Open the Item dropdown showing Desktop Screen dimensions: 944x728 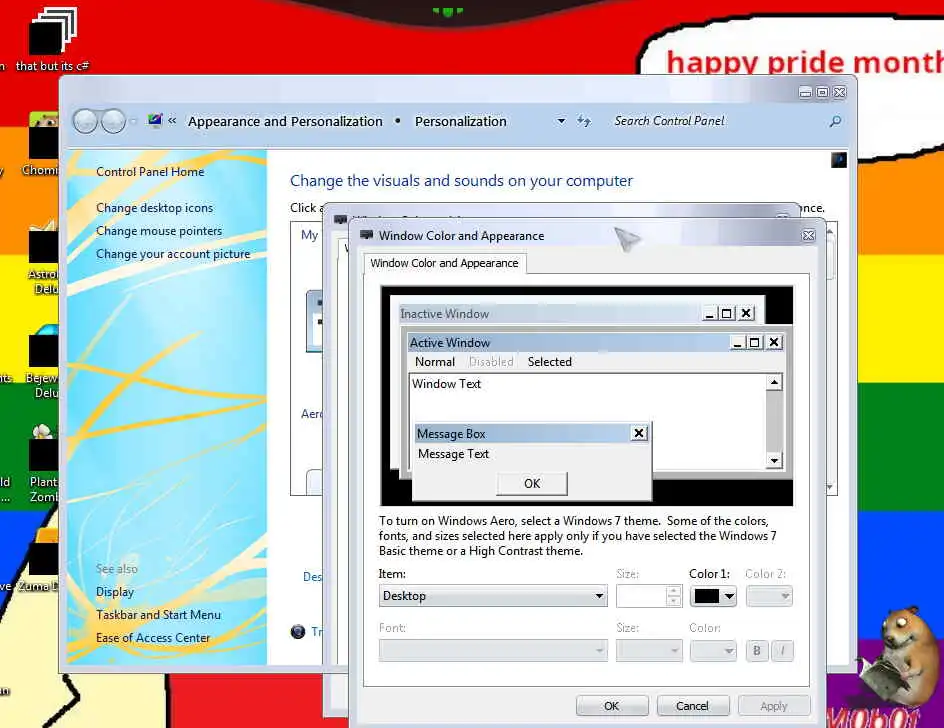pyautogui.click(x=492, y=596)
